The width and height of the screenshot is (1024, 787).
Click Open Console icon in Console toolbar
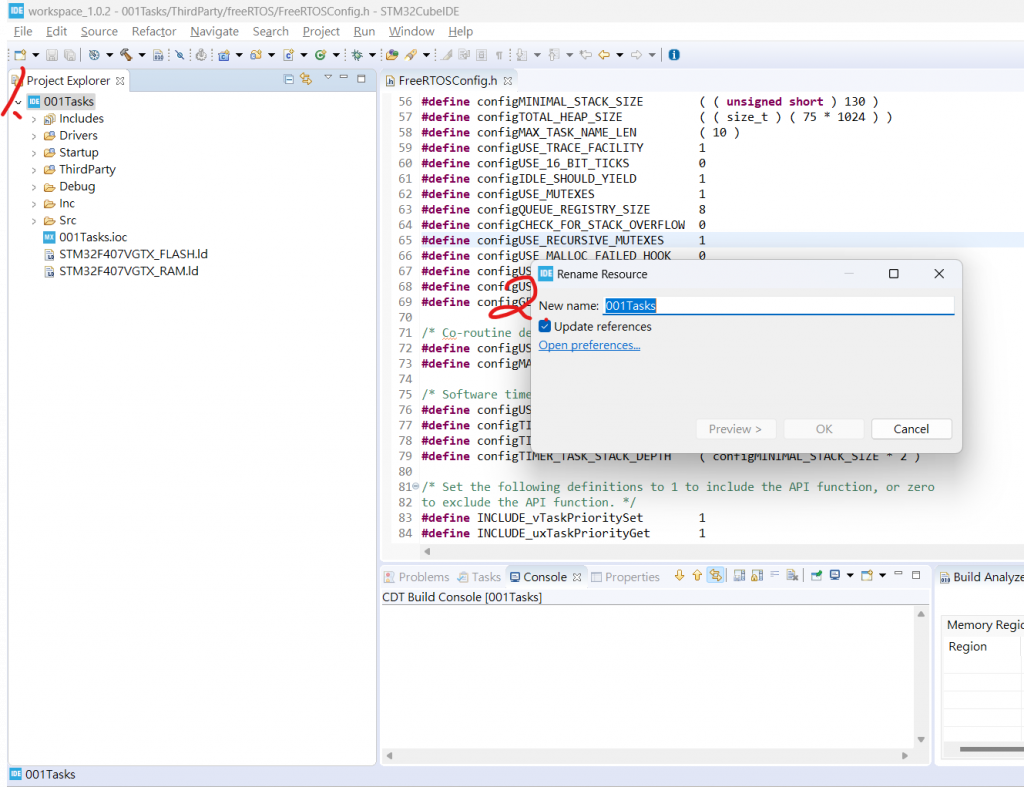(867, 576)
